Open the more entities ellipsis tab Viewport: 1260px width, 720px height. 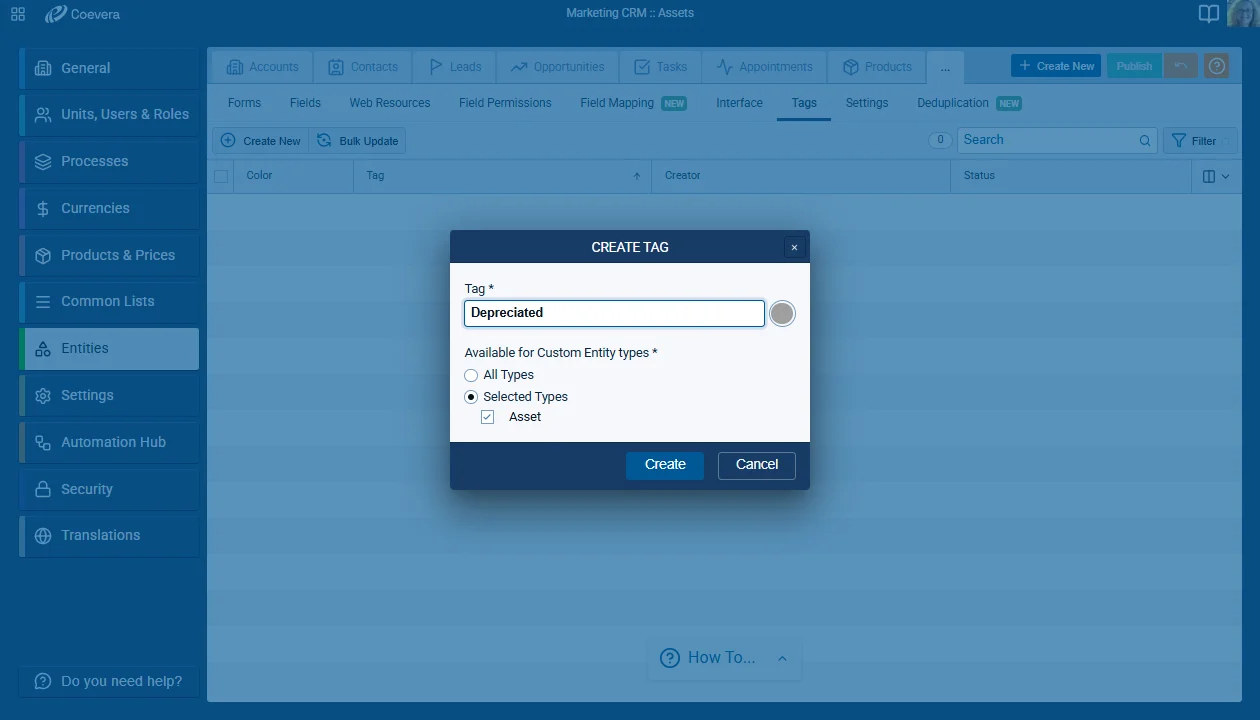click(x=945, y=67)
